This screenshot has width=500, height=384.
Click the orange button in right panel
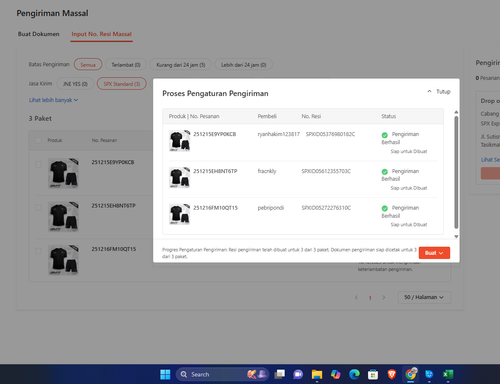pyautogui.click(x=490, y=173)
